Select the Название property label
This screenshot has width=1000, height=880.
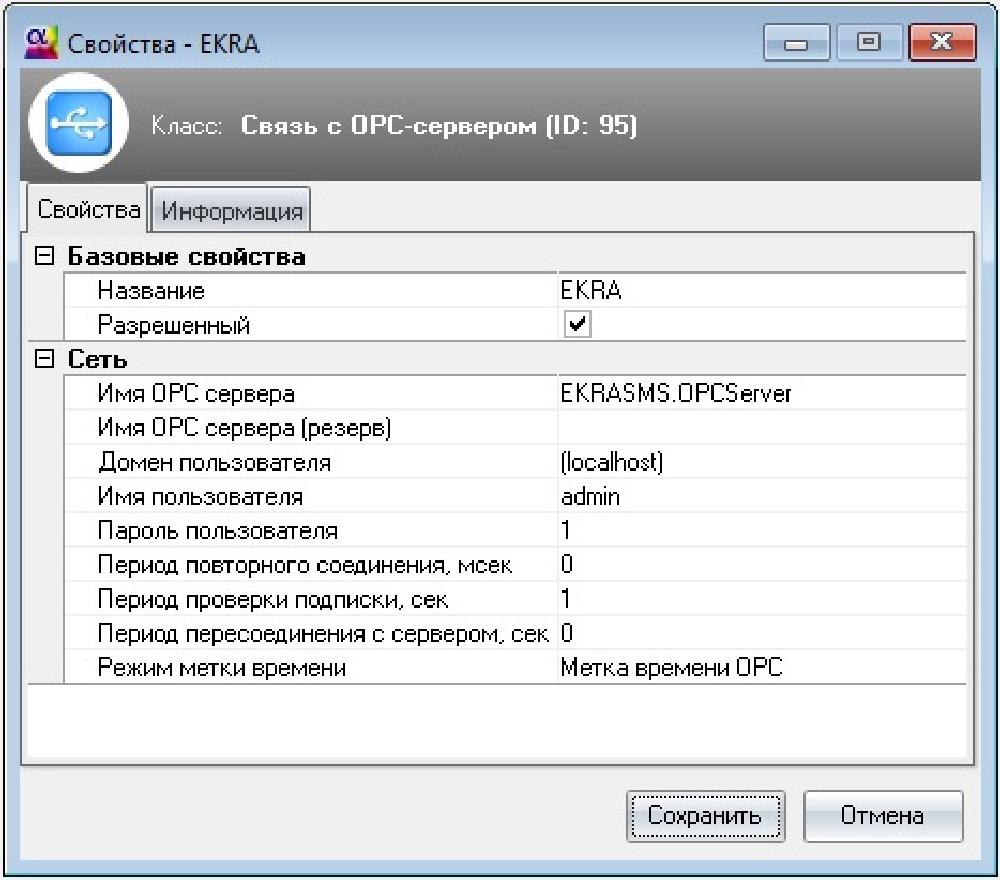point(151,291)
